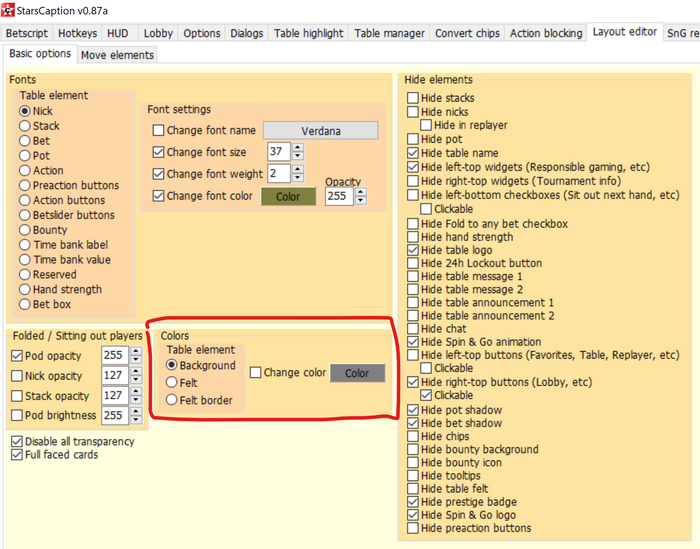This screenshot has height=549, width=700.
Task: Go to the Hotkeys tab
Action: 78,33
